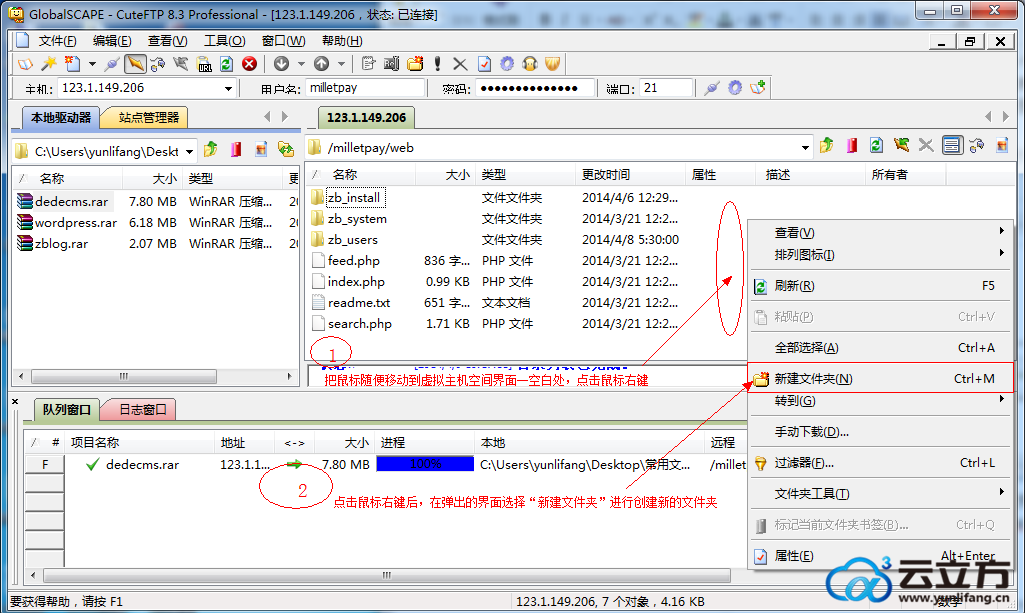
Task: Launch the connection wizard wand icon
Action: pos(48,64)
